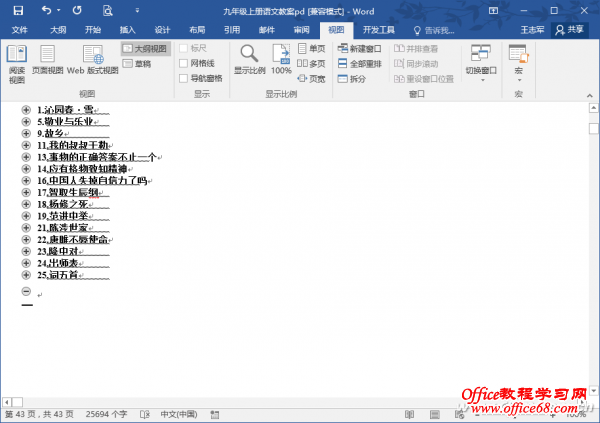Click page count 第 43 页, 共 43 页

coord(39,415)
